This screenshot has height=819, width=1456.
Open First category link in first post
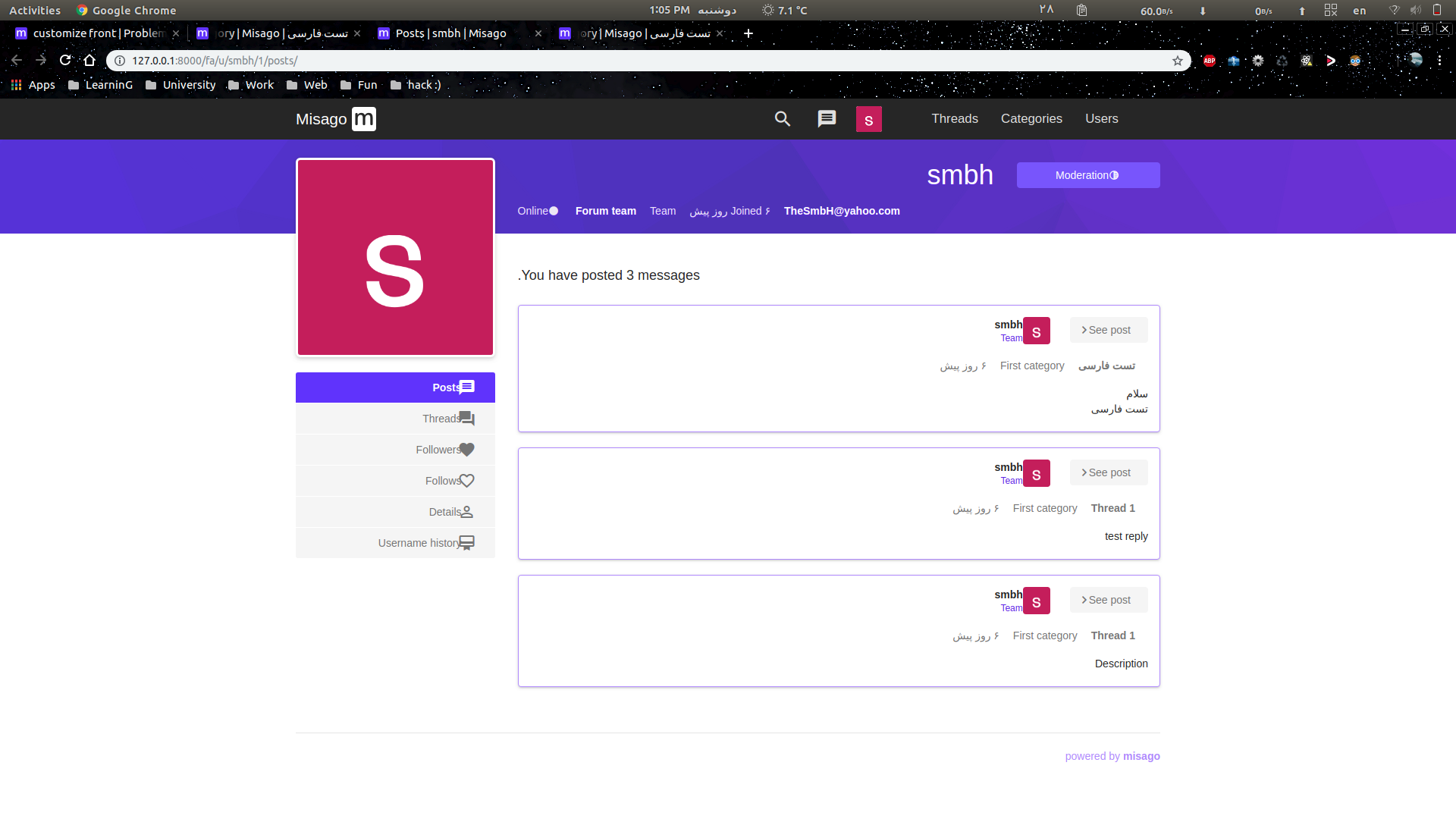1031,366
